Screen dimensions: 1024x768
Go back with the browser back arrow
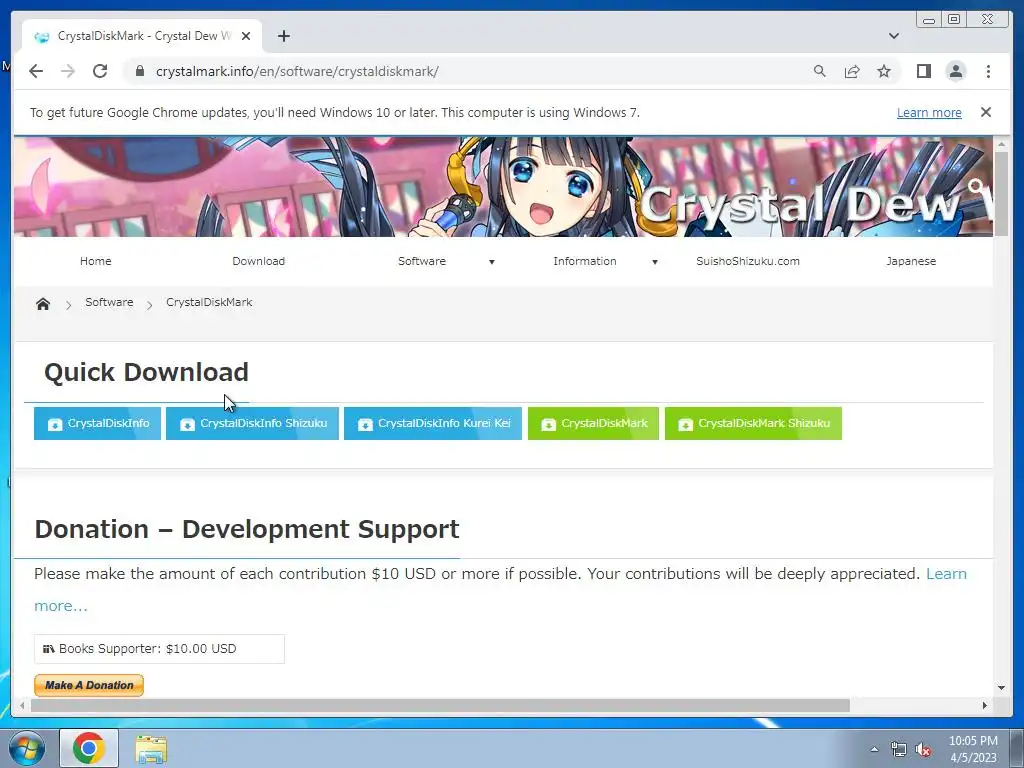[36, 71]
